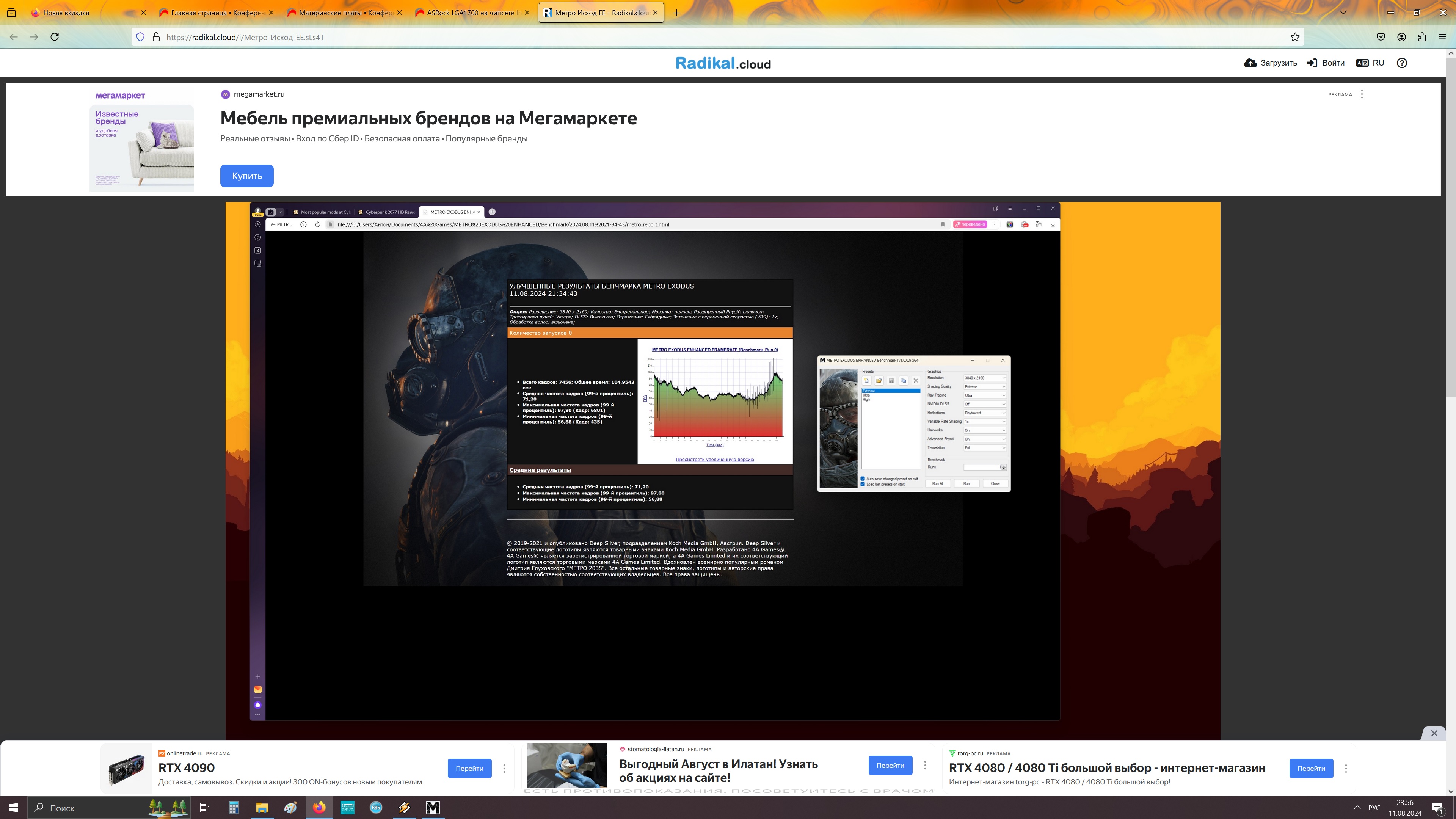
Task: Open the RU language selector
Action: click(x=1370, y=63)
